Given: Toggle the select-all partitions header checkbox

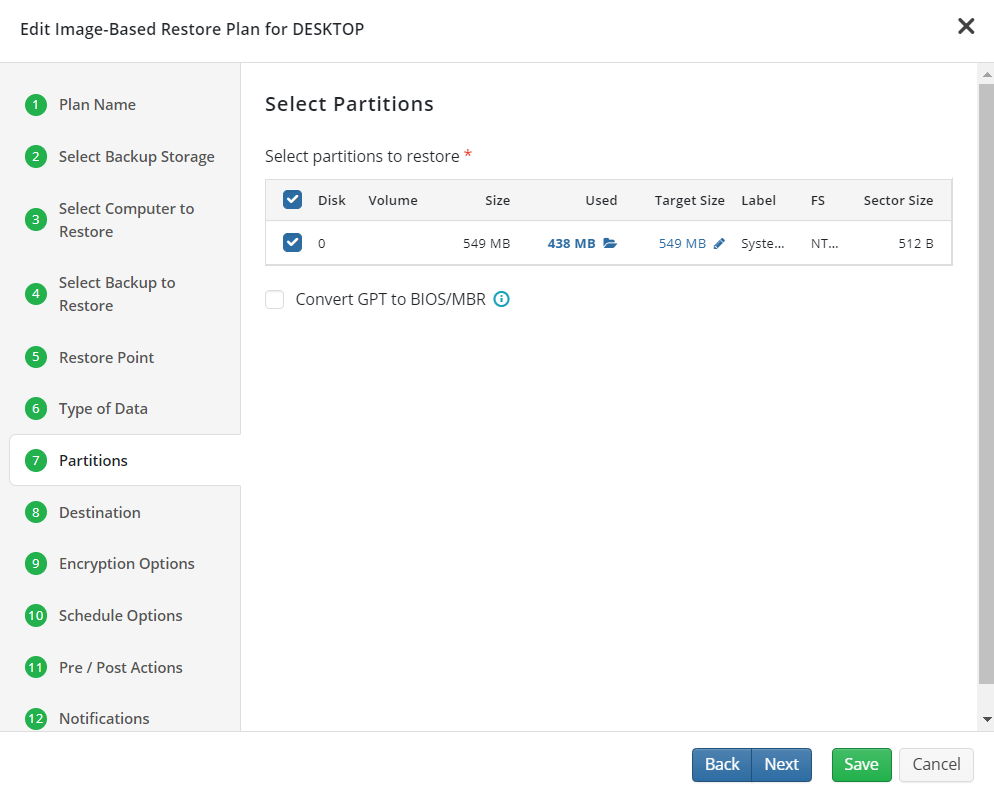Looking at the screenshot, I should point(292,200).
